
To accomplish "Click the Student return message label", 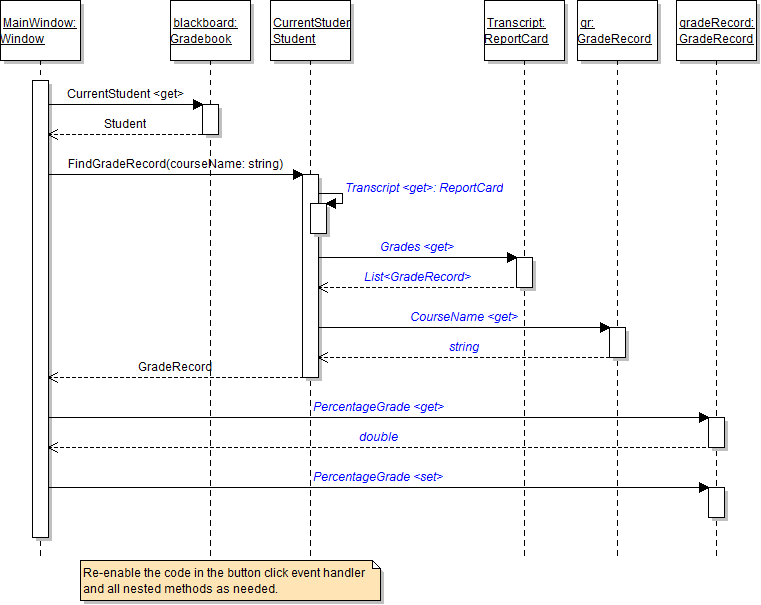I will click(125, 124).
